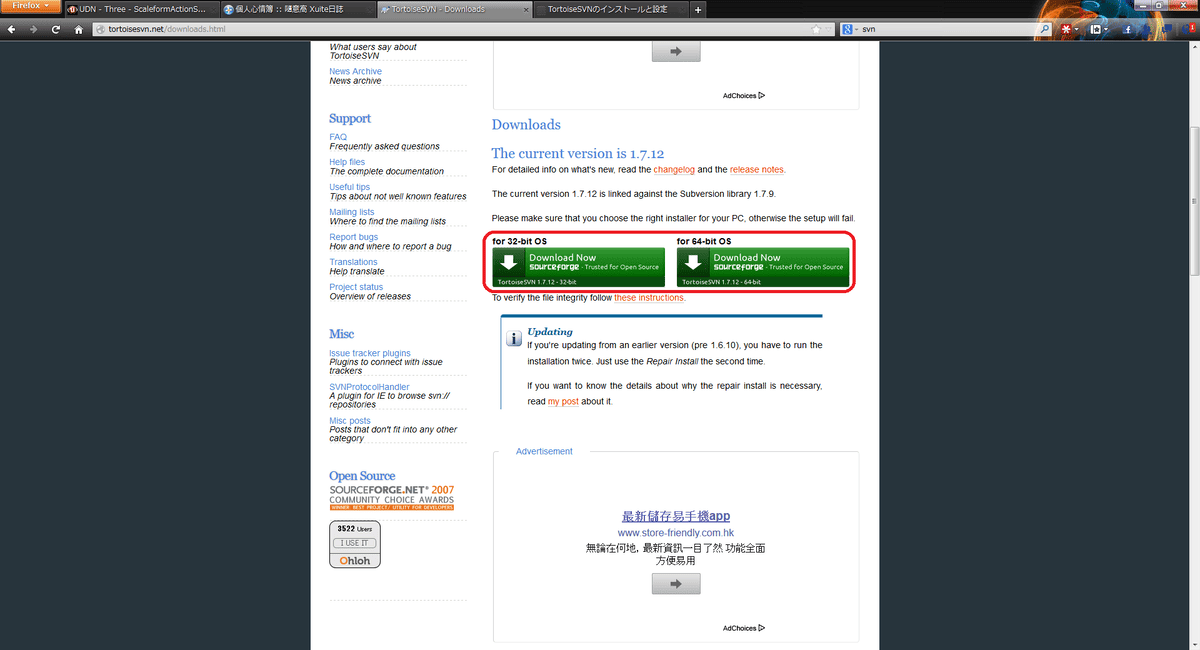Open the FAQ link
This screenshot has width=1200, height=650.
tap(338, 137)
